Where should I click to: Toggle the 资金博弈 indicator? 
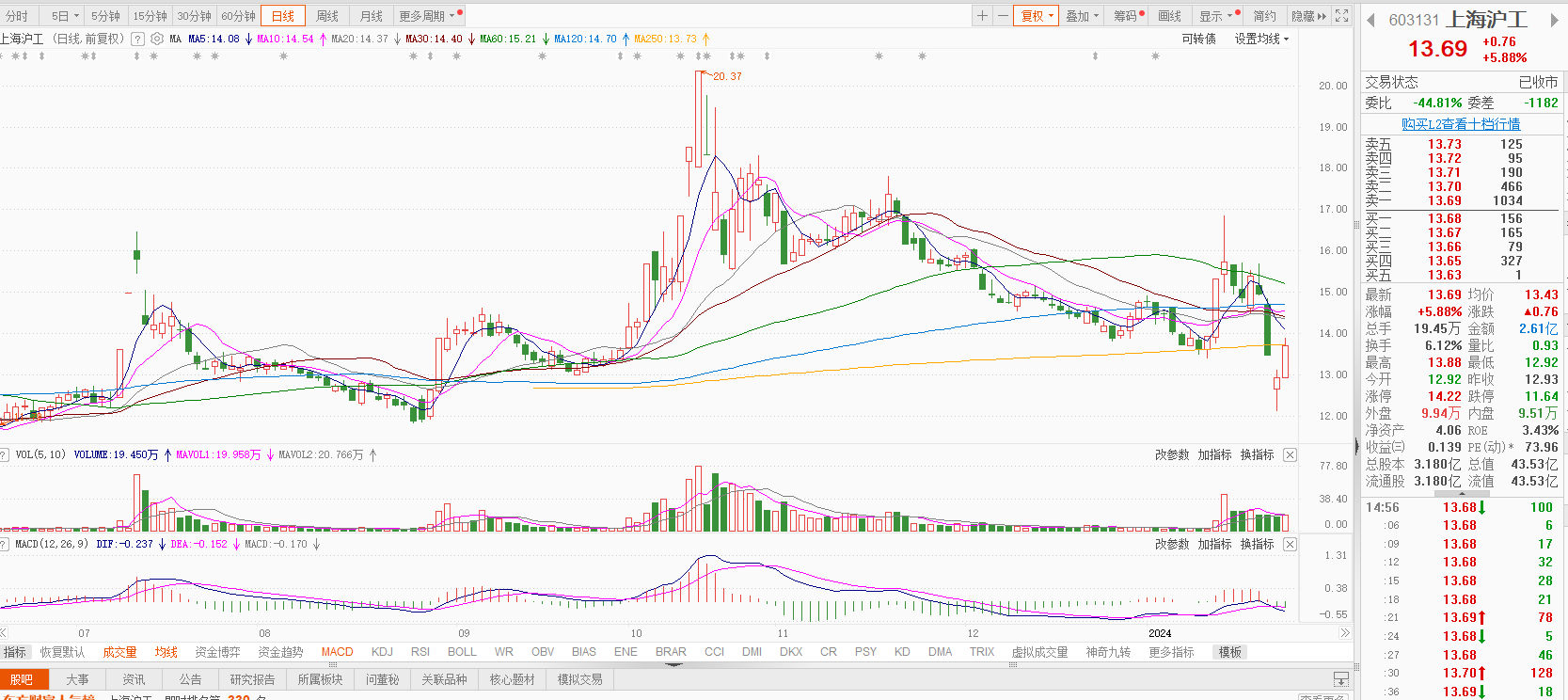217,652
